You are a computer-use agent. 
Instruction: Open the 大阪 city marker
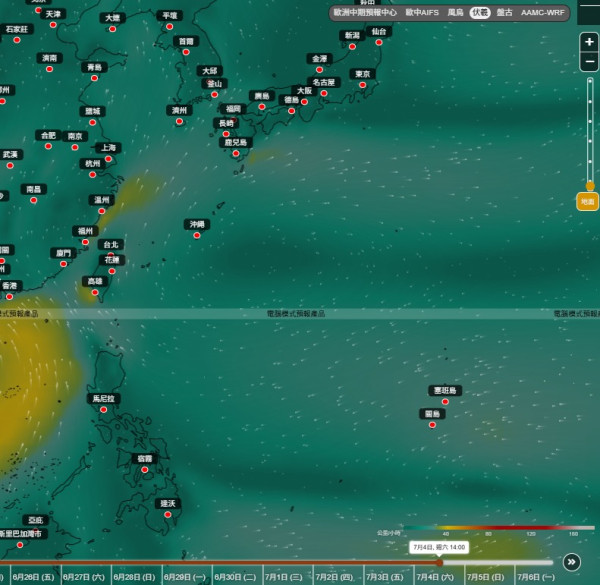tap(304, 102)
